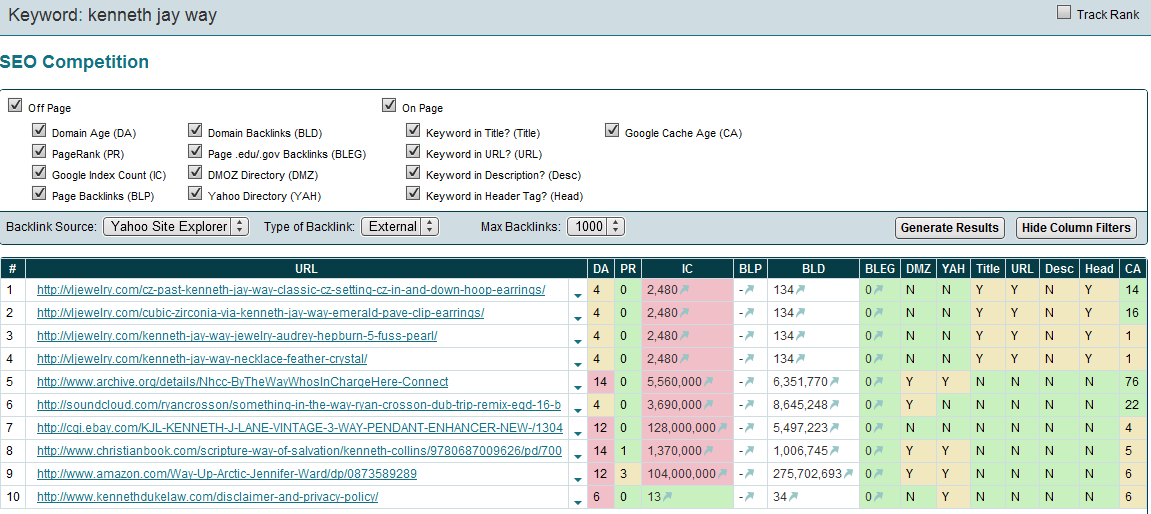Click arrow icon next to BLD 275,702,693
Viewport: 1151px width, 514px height.
coord(848,474)
